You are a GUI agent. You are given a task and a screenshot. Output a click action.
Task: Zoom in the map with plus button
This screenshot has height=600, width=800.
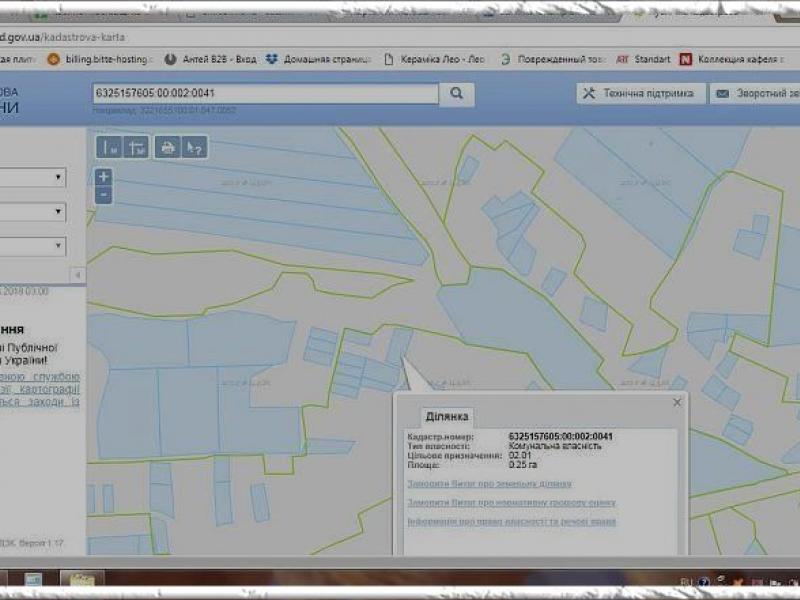[x=103, y=177]
